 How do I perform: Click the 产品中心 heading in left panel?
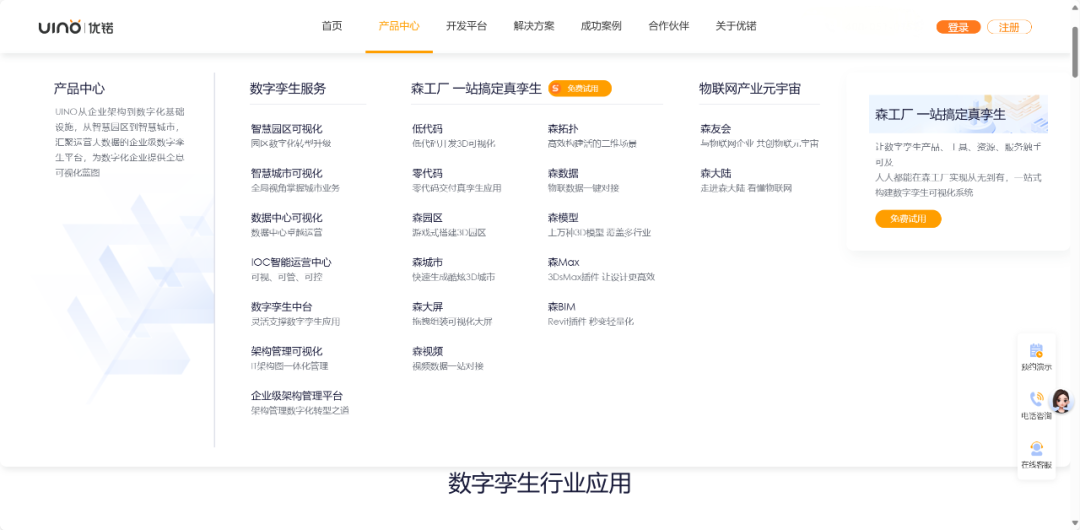coord(79,89)
